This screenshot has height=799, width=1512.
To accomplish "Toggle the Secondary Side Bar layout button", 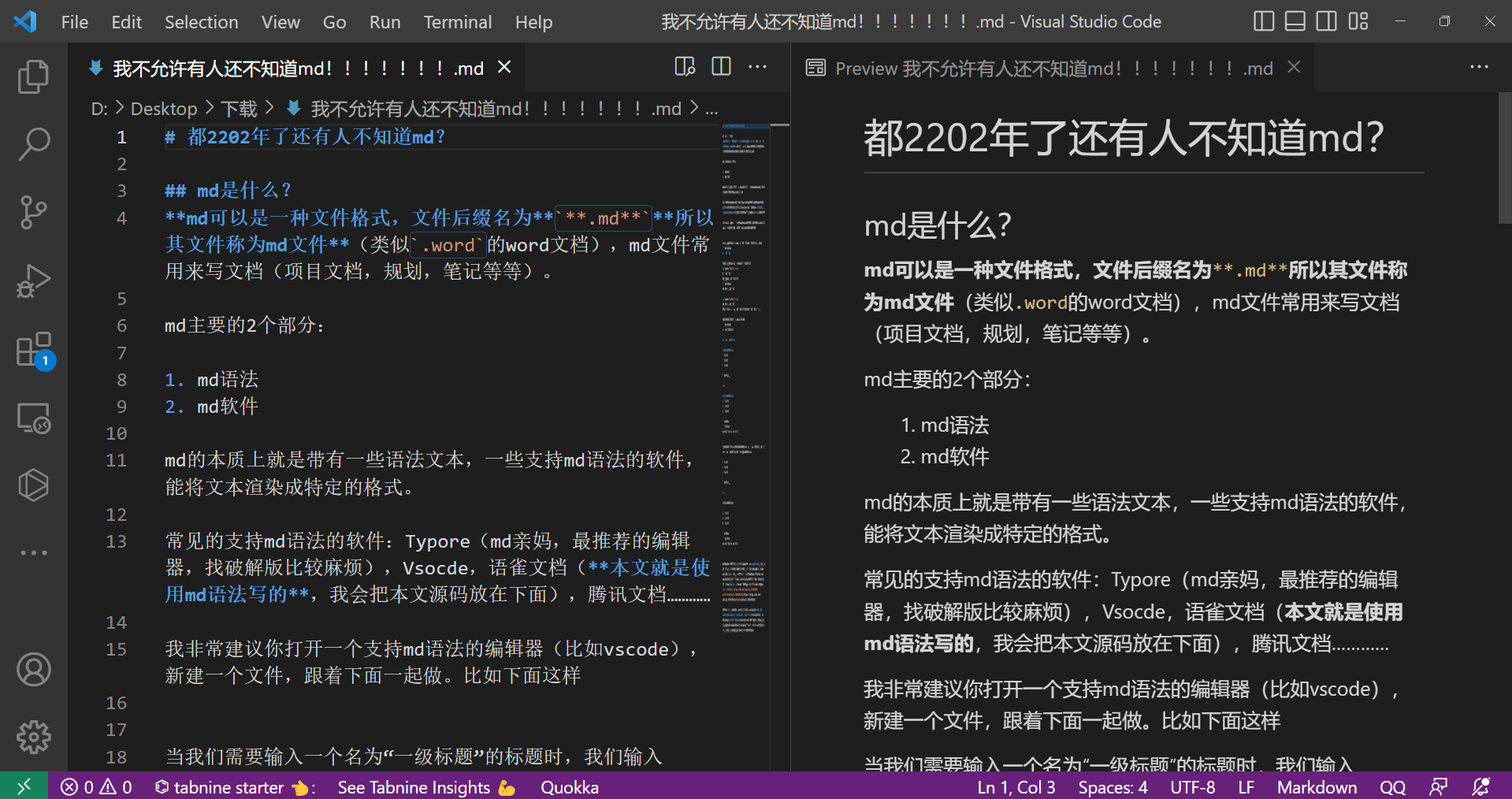I will tap(1326, 21).
